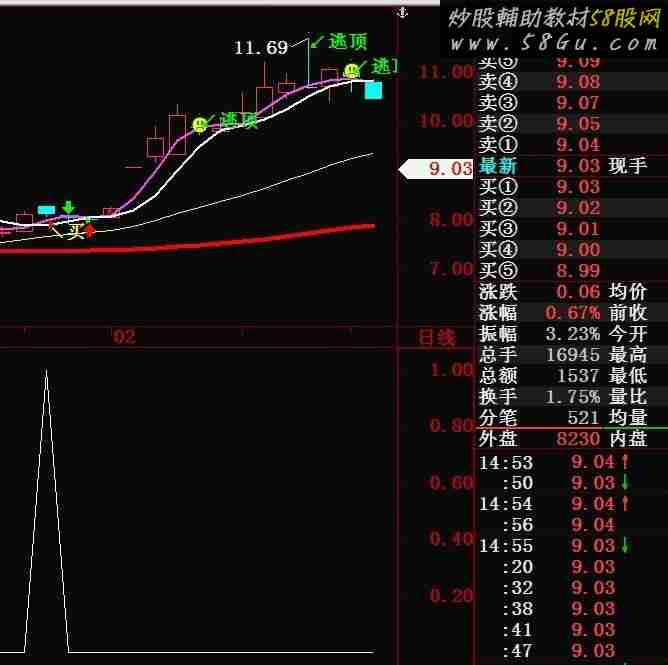Click the 换手 value 1.75%
This screenshot has height=665, width=668.
tap(573, 397)
